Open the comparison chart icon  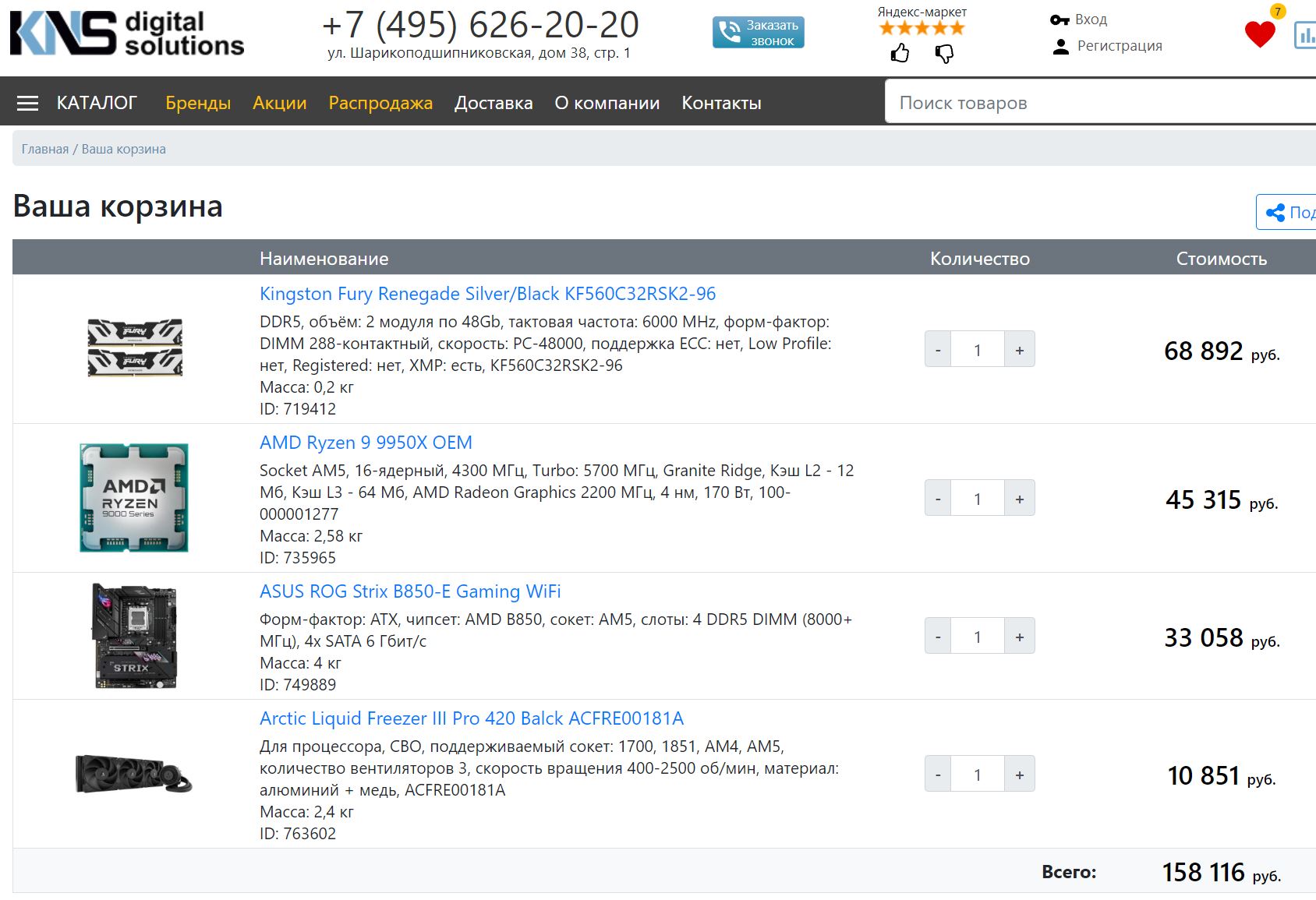pos(1305,35)
